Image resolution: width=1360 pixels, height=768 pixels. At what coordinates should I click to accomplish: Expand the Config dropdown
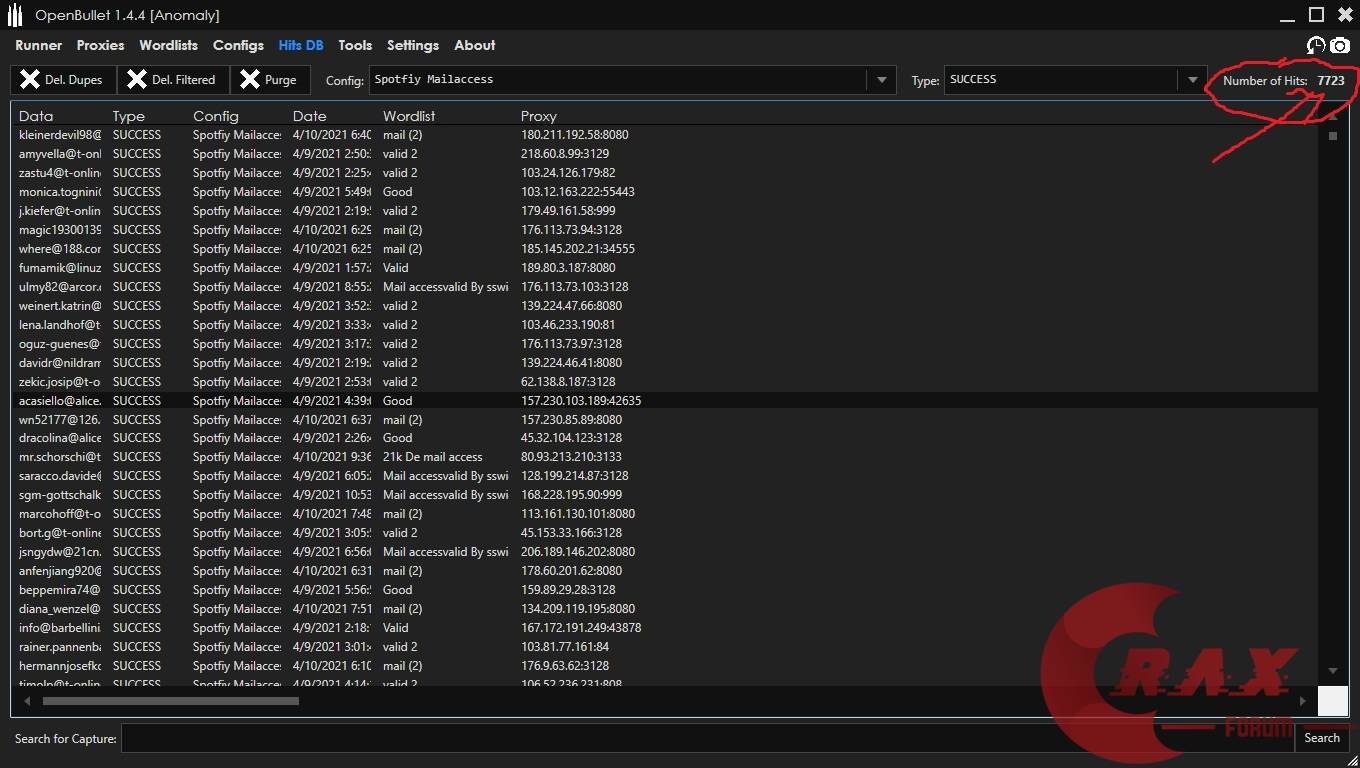click(881, 80)
